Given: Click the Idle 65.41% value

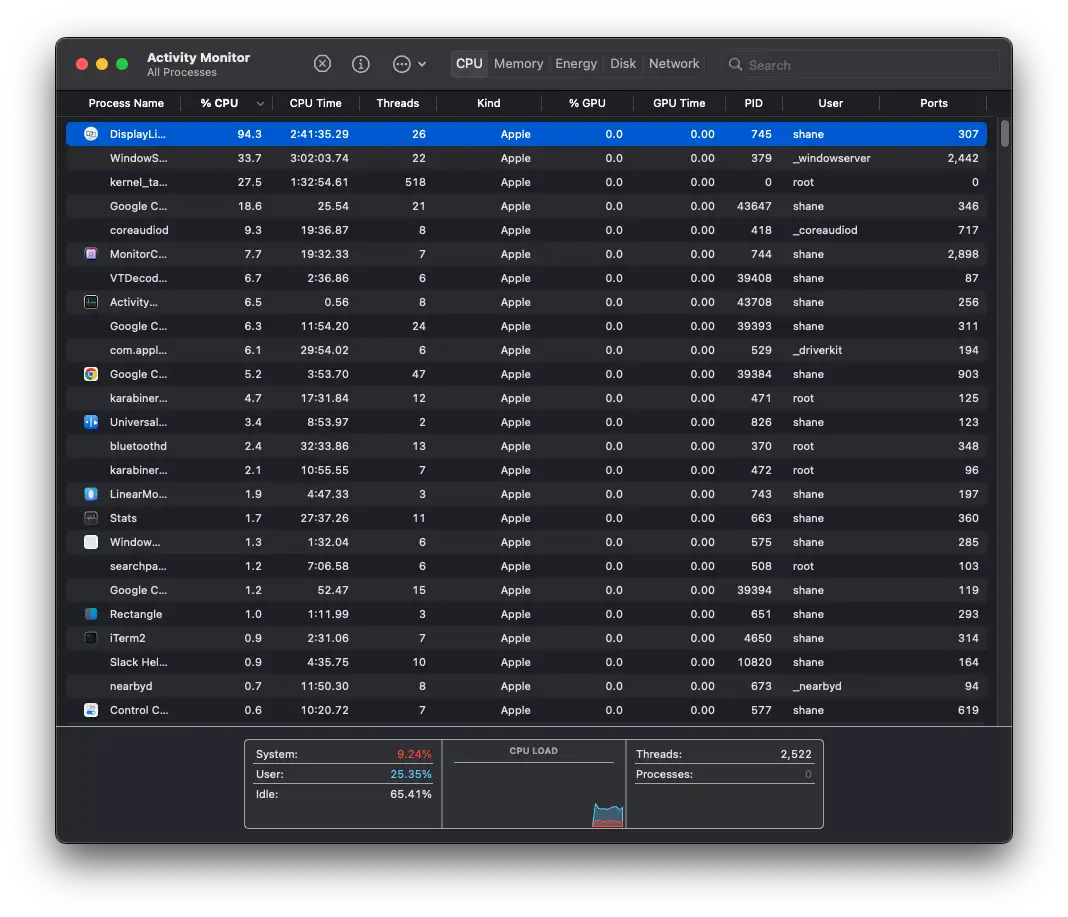Looking at the screenshot, I should pyautogui.click(x=411, y=794).
